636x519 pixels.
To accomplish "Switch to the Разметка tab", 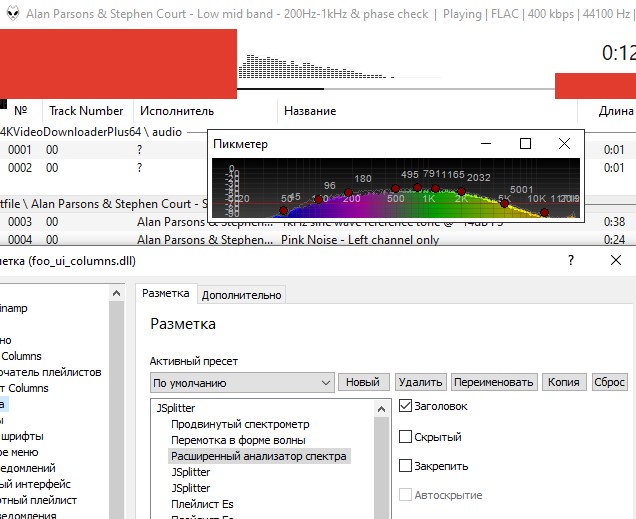I will coord(166,293).
